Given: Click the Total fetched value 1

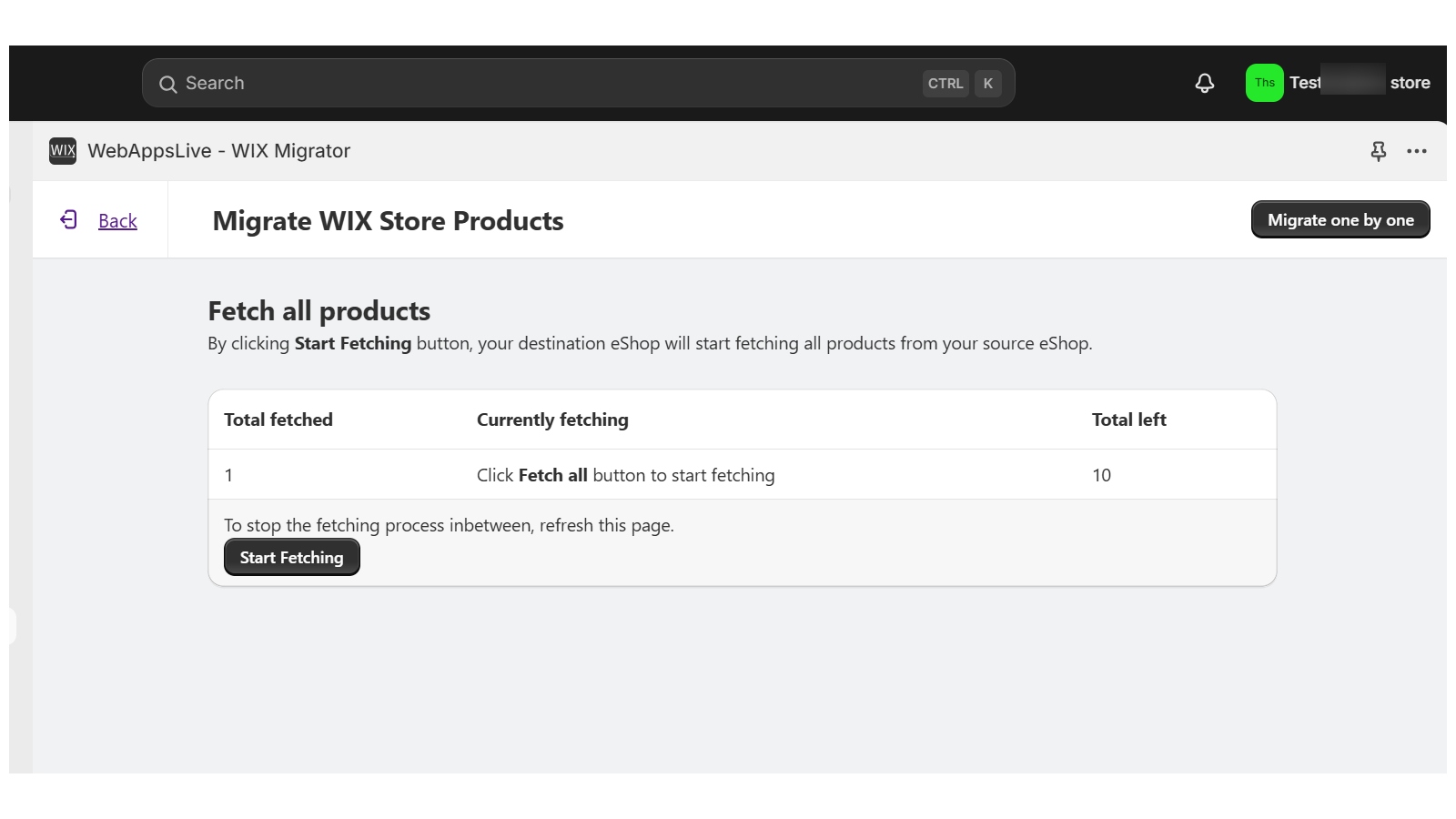Looking at the screenshot, I should [228, 475].
